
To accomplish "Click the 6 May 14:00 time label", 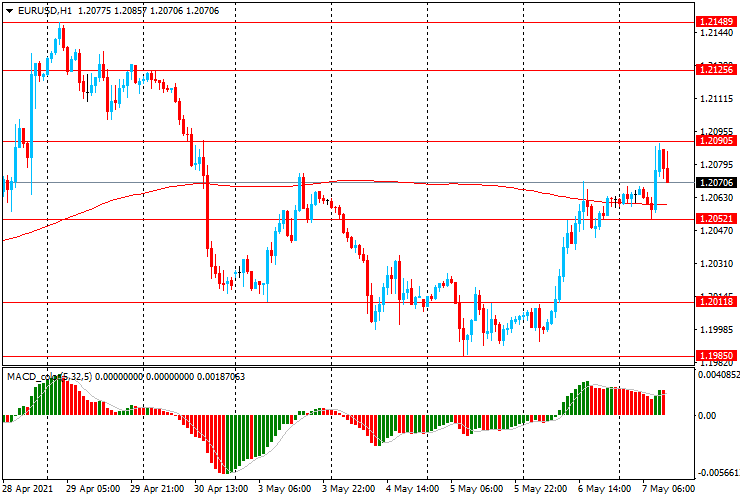I will (605, 489).
